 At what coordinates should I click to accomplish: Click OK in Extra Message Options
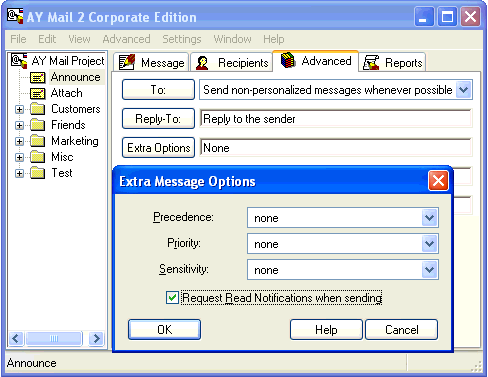click(x=164, y=330)
